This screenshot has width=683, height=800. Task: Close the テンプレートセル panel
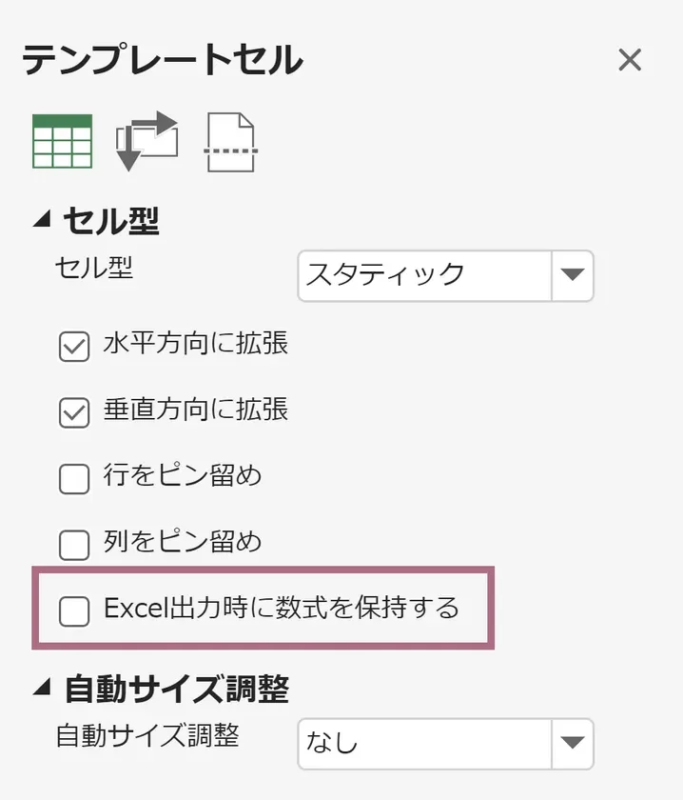point(630,60)
